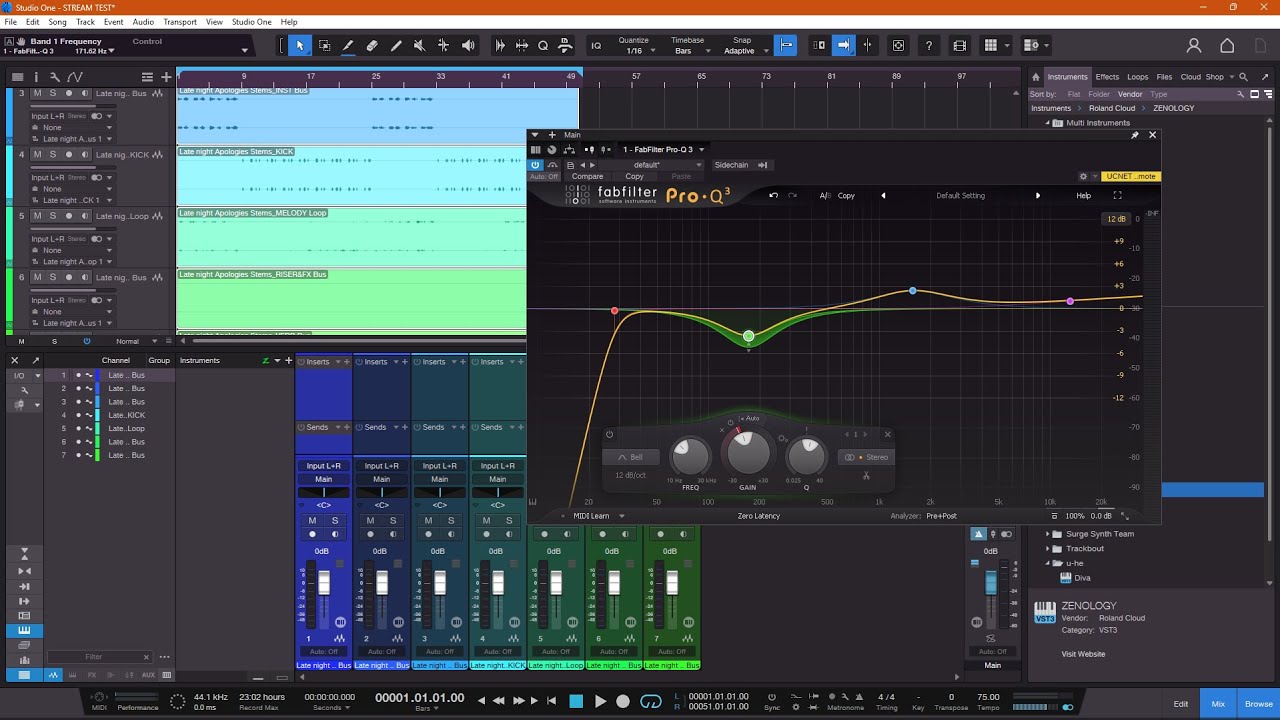Toggle FabFilter plugin power bypass

(535, 165)
